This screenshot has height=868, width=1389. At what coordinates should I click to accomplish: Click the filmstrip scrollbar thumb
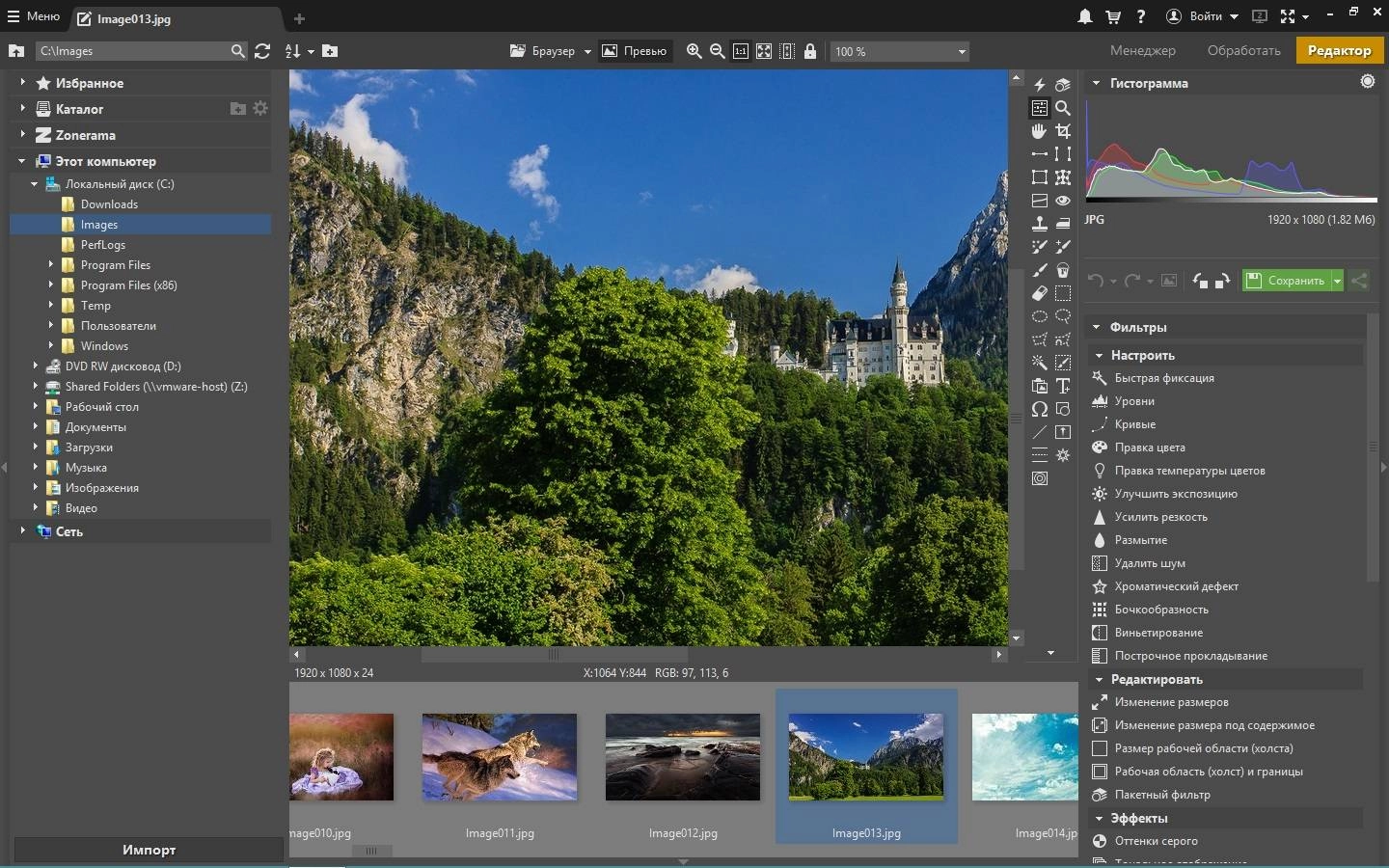pyautogui.click(x=371, y=851)
